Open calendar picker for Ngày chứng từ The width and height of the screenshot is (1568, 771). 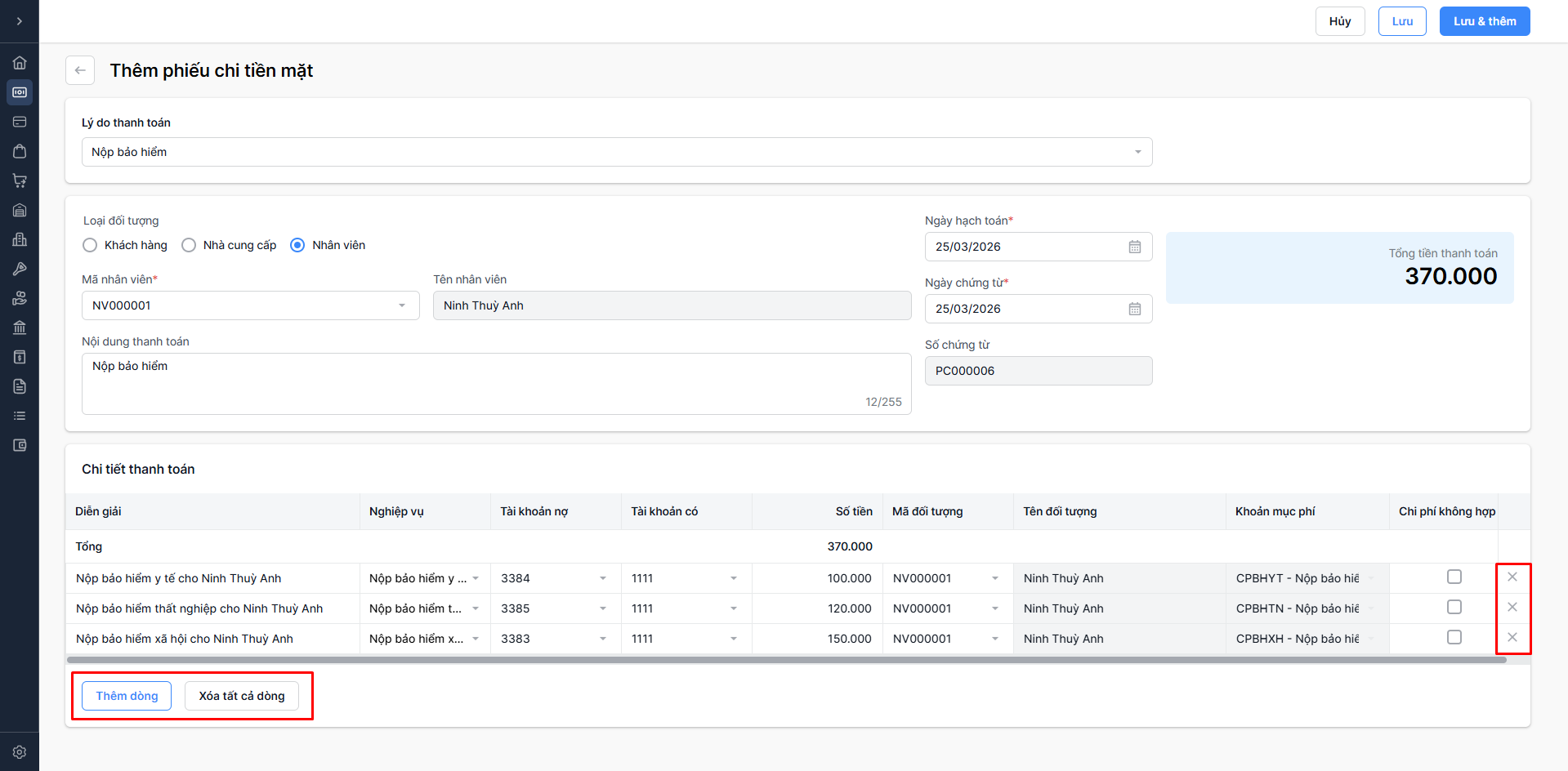[1134, 309]
